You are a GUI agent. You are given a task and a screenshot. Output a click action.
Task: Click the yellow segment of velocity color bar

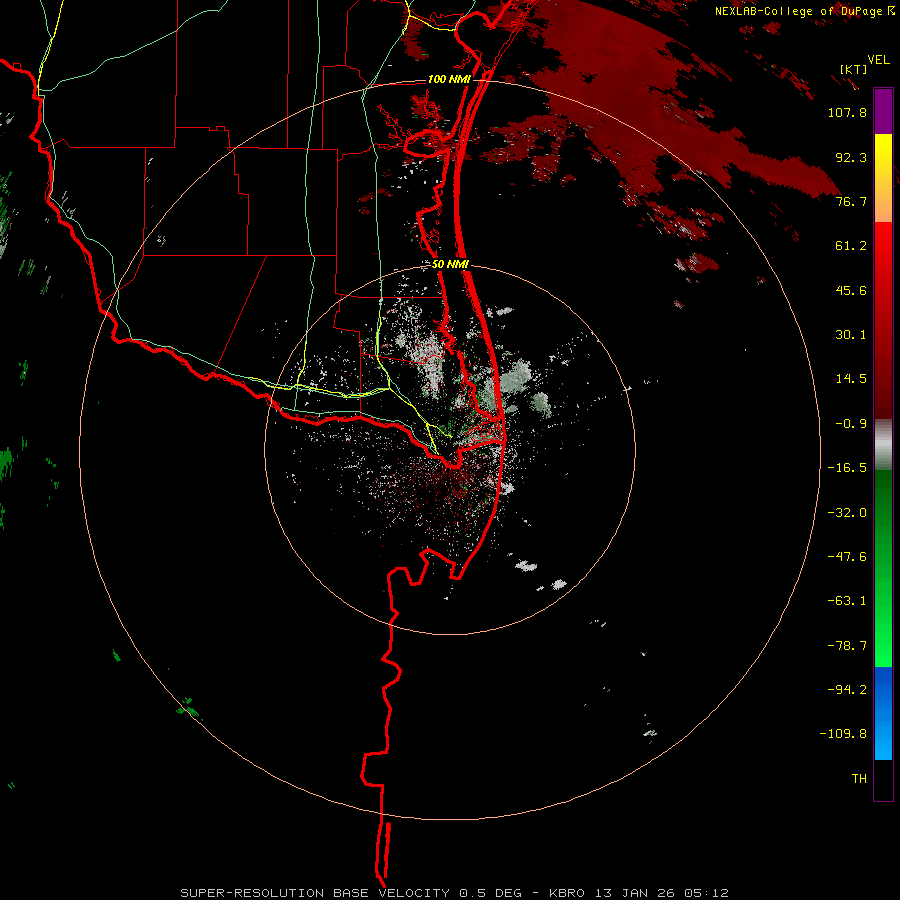(883, 178)
